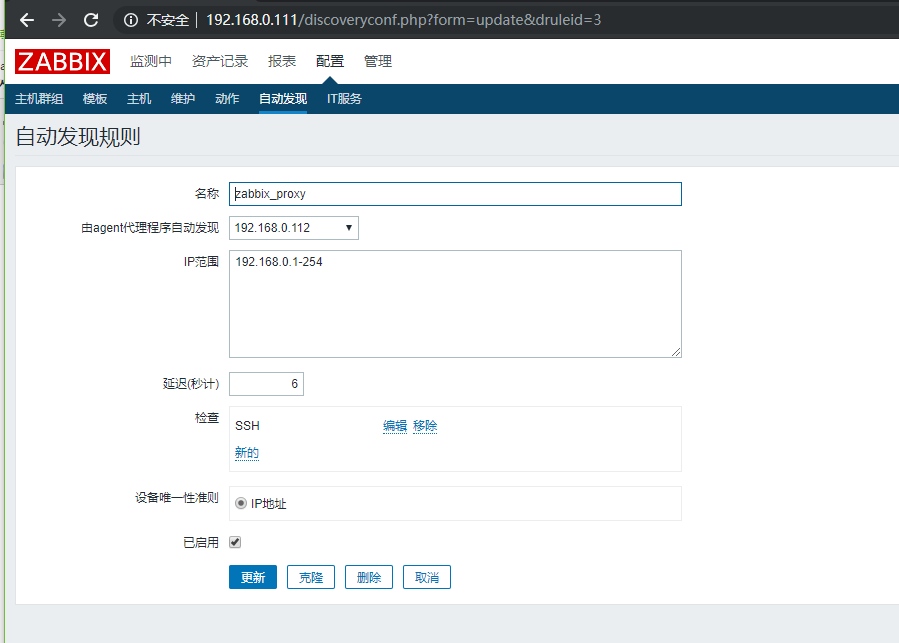Viewport: 899px width, 643px height.
Task: Click the 更新 button
Action: coord(253,577)
